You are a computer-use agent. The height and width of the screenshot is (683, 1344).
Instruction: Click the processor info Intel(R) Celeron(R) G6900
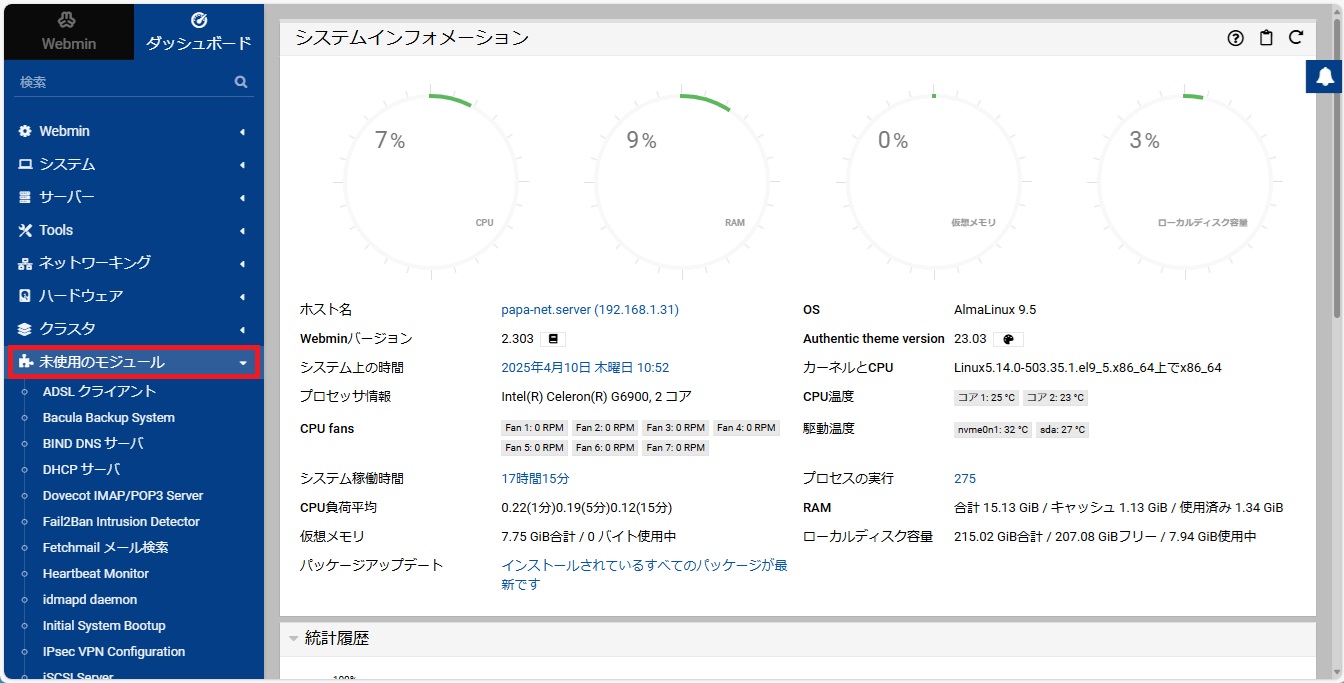point(596,397)
